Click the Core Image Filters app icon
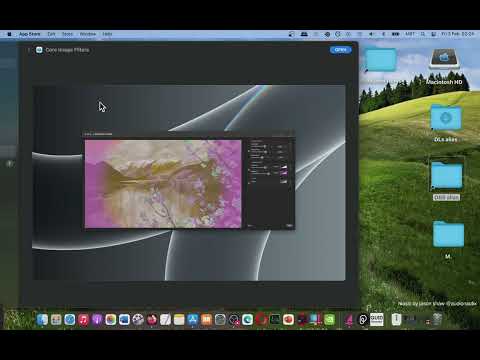The width and height of the screenshot is (480, 360). click(x=39, y=50)
